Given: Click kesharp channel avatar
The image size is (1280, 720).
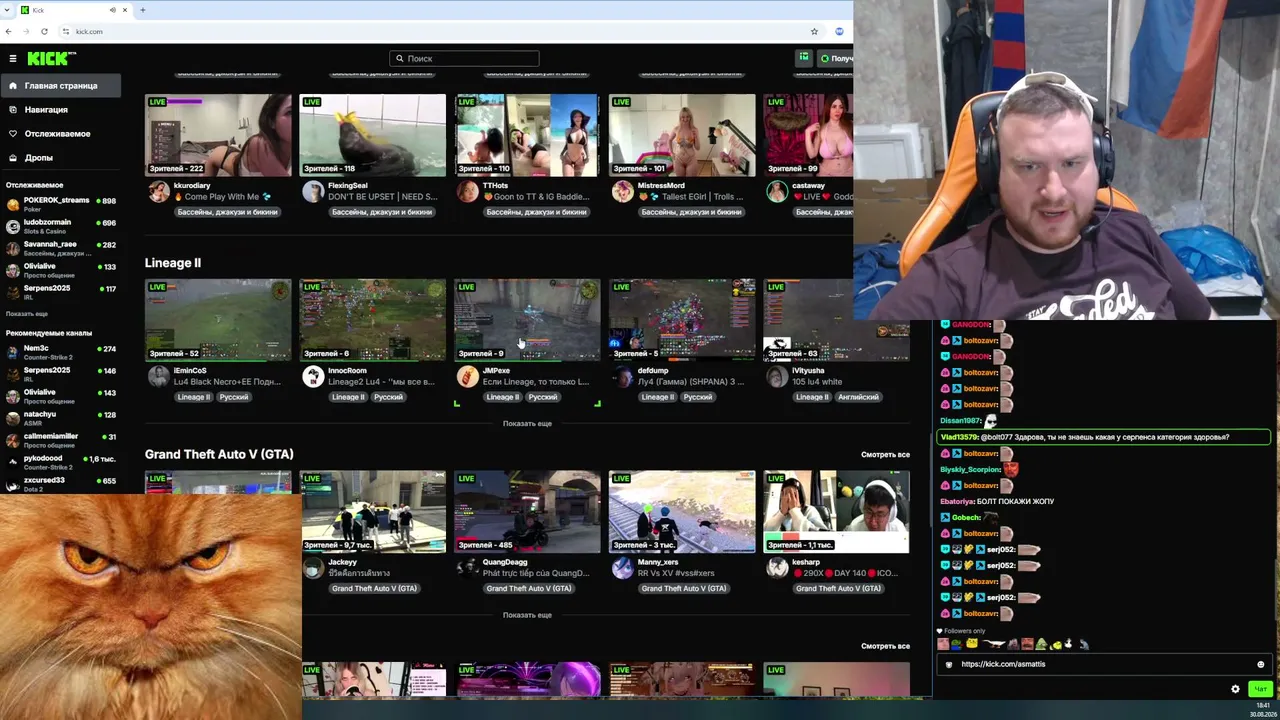Looking at the screenshot, I should click(777, 568).
